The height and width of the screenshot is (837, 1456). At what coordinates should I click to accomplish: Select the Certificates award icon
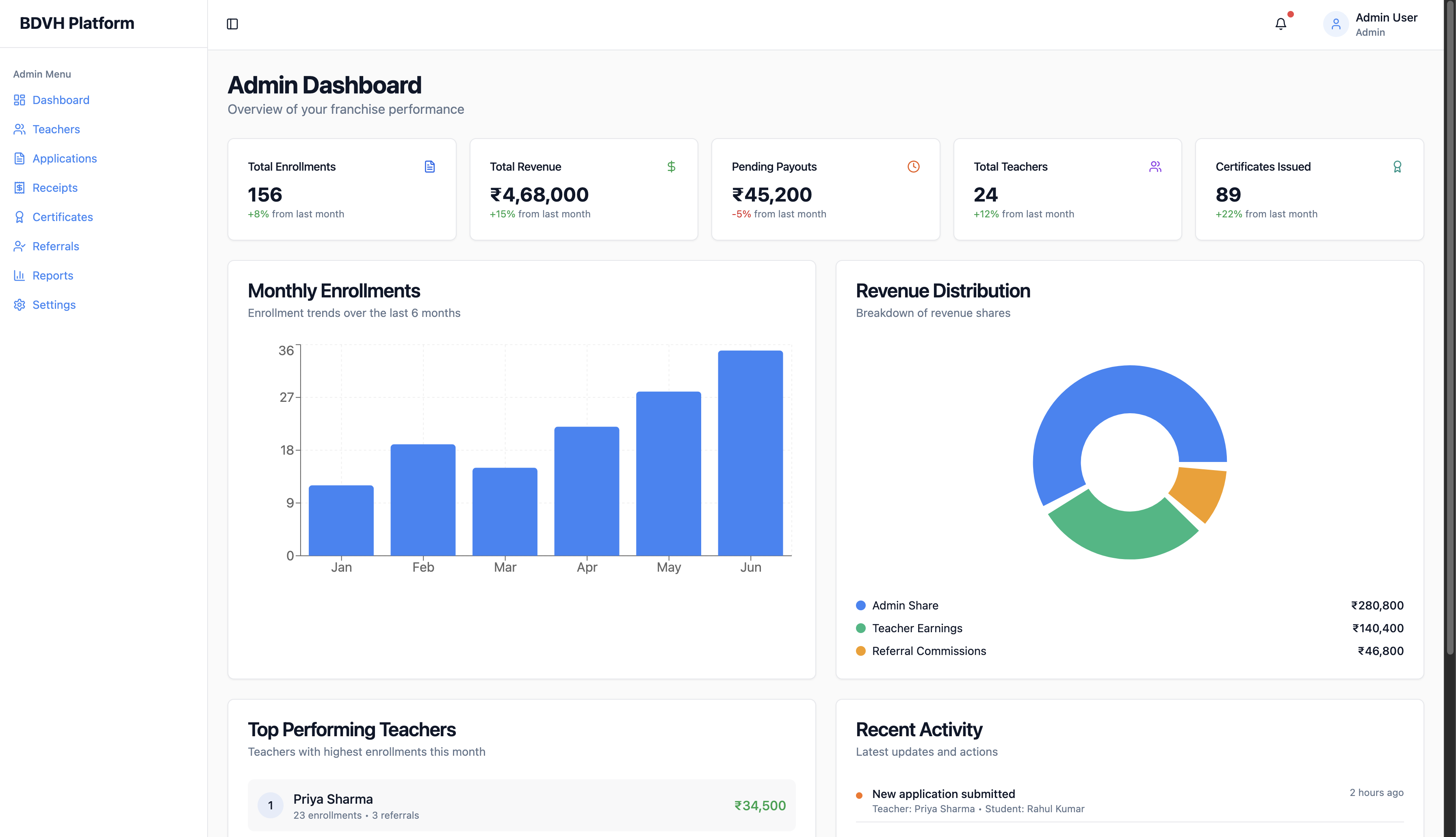(19, 217)
